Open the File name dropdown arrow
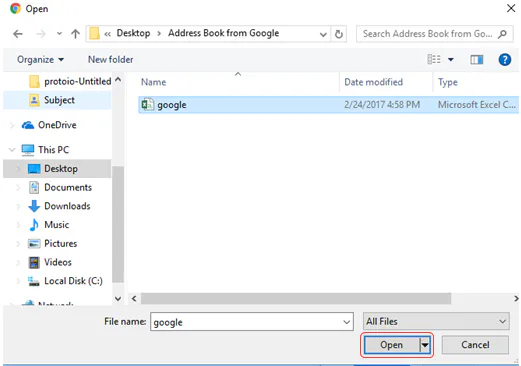Screen dimensions: 521x366 coord(347,322)
